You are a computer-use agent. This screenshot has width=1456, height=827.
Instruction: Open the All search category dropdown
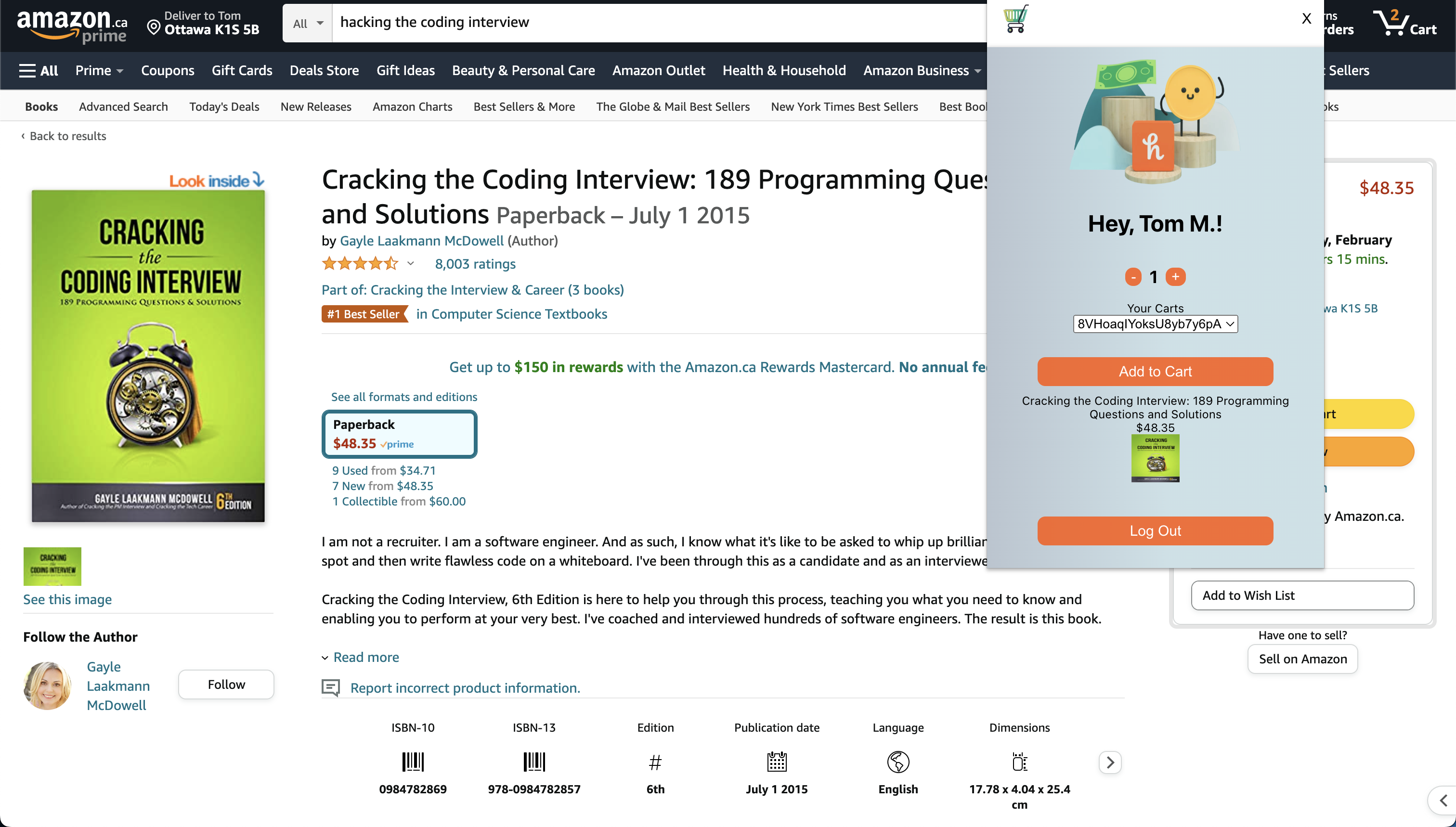point(307,23)
